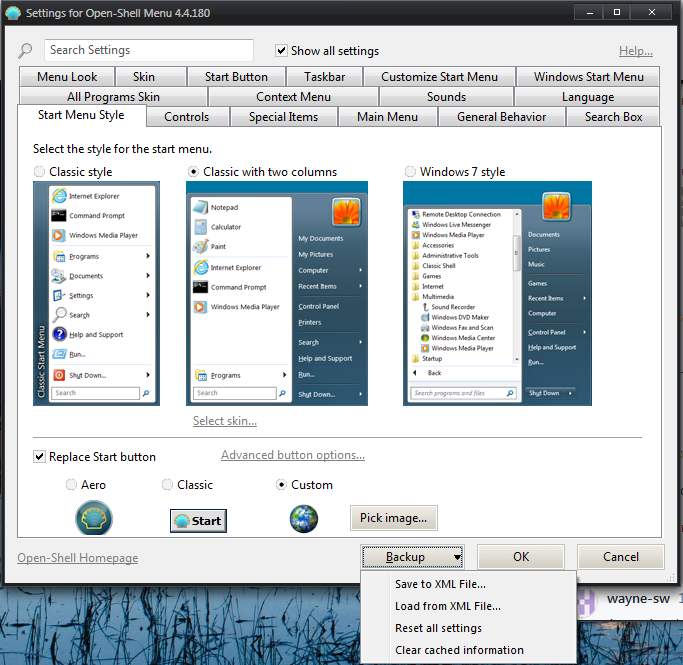Open the Context Menu tab
This screenshot has height=665, width=683.
click(x=293, y=97)
